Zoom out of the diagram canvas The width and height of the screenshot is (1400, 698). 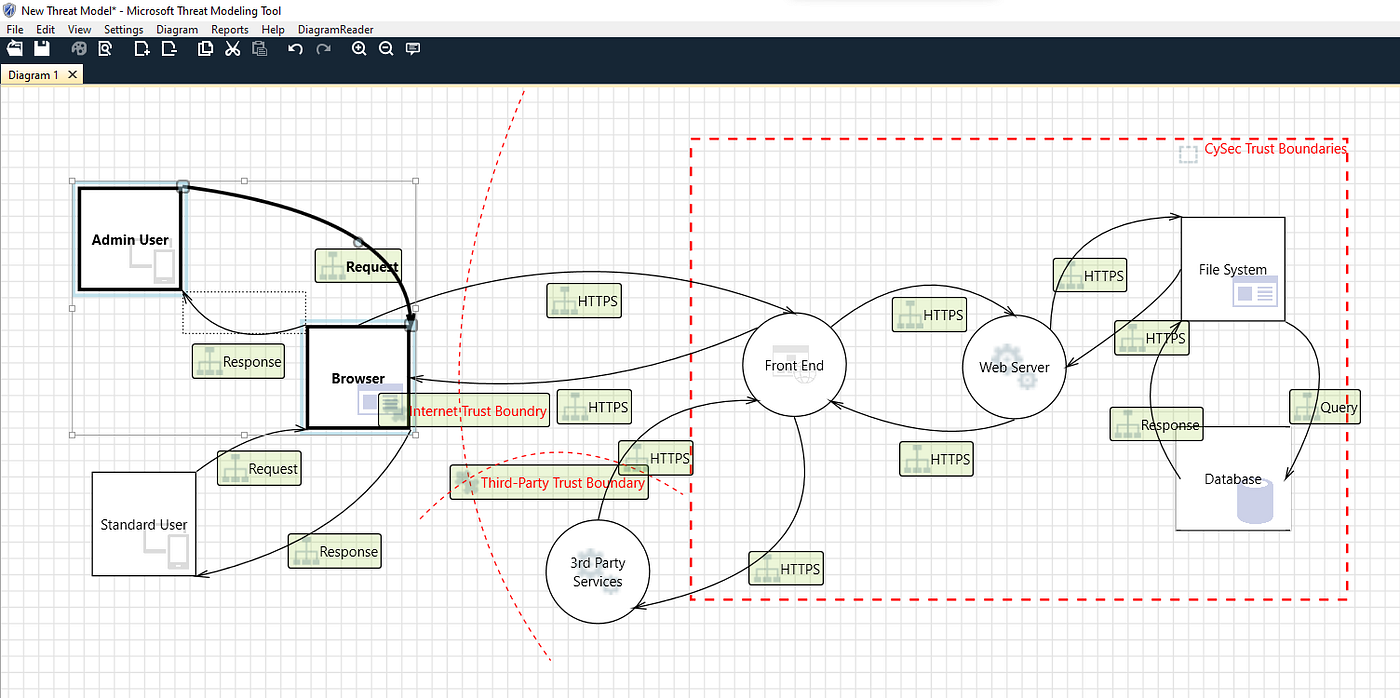[x=386, y=47]
